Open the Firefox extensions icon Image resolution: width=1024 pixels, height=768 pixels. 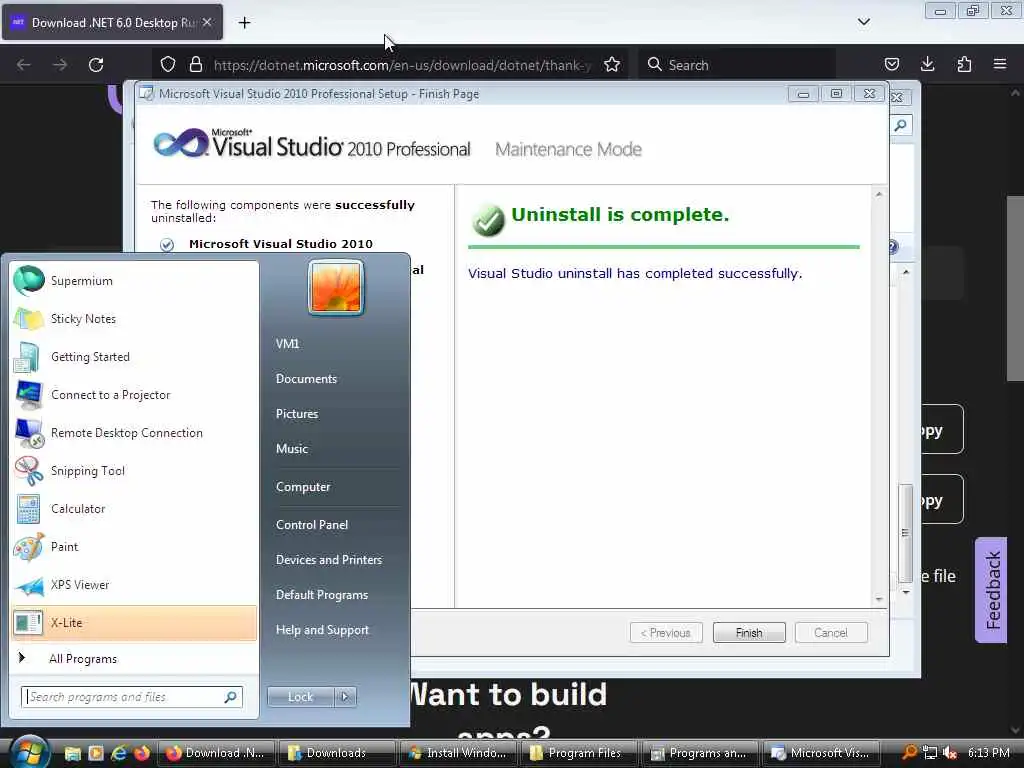coord(964,65)
